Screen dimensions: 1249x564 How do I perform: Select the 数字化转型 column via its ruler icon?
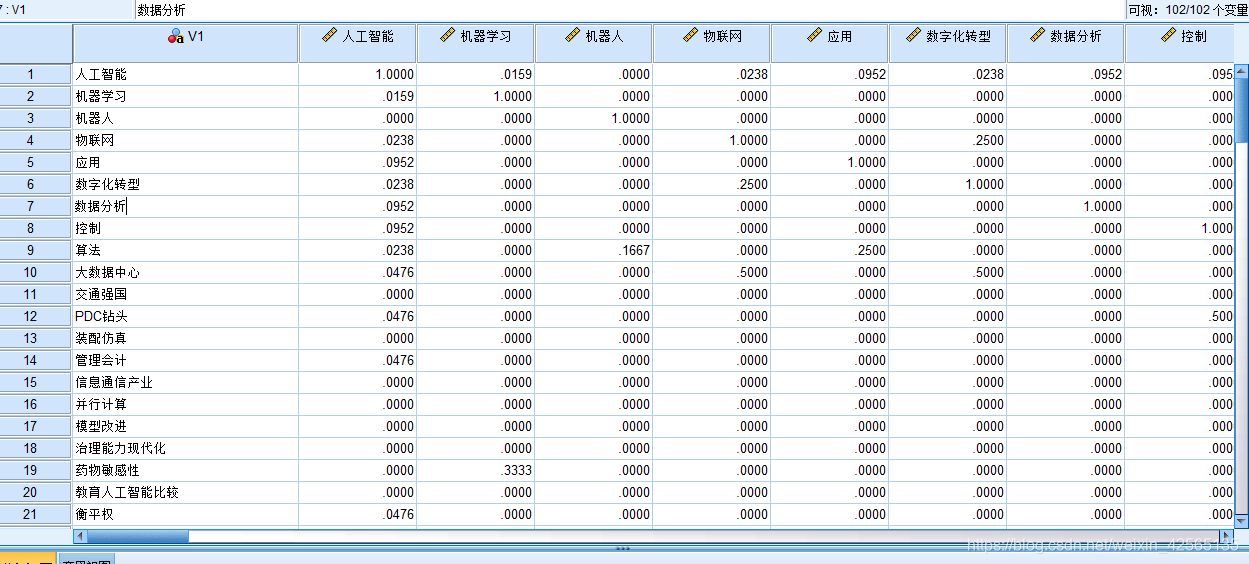(913, 35)
